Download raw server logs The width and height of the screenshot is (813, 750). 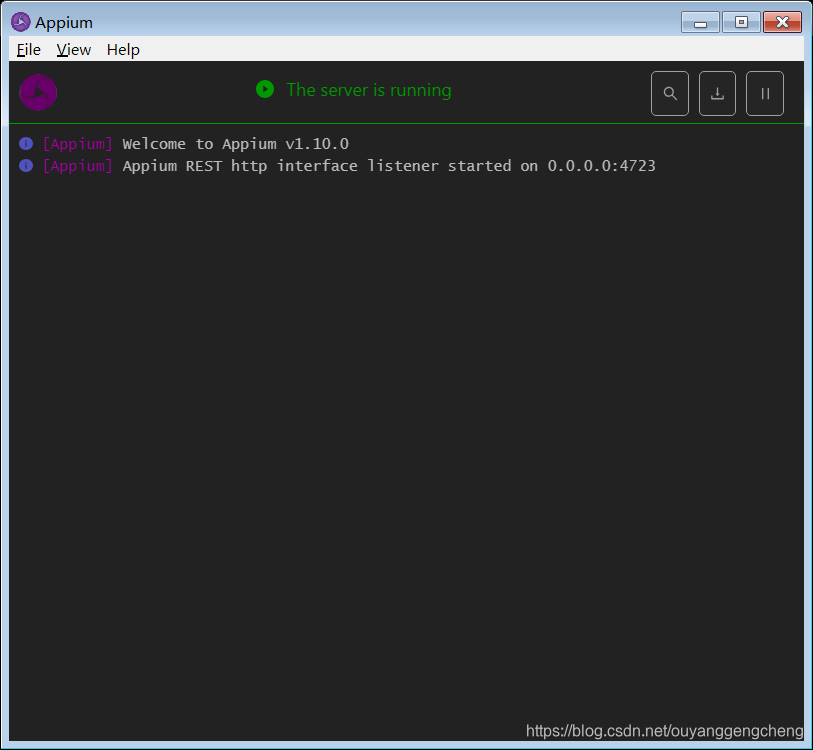tap(717, 93)
